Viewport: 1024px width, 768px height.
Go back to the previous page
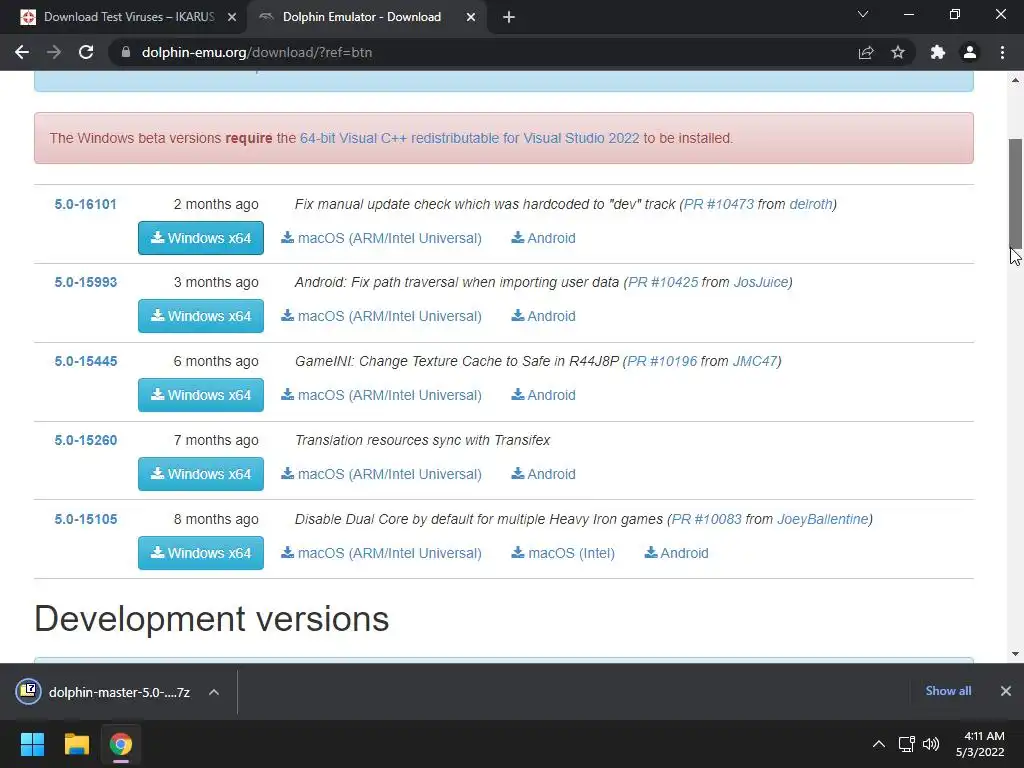click(22, 52)
